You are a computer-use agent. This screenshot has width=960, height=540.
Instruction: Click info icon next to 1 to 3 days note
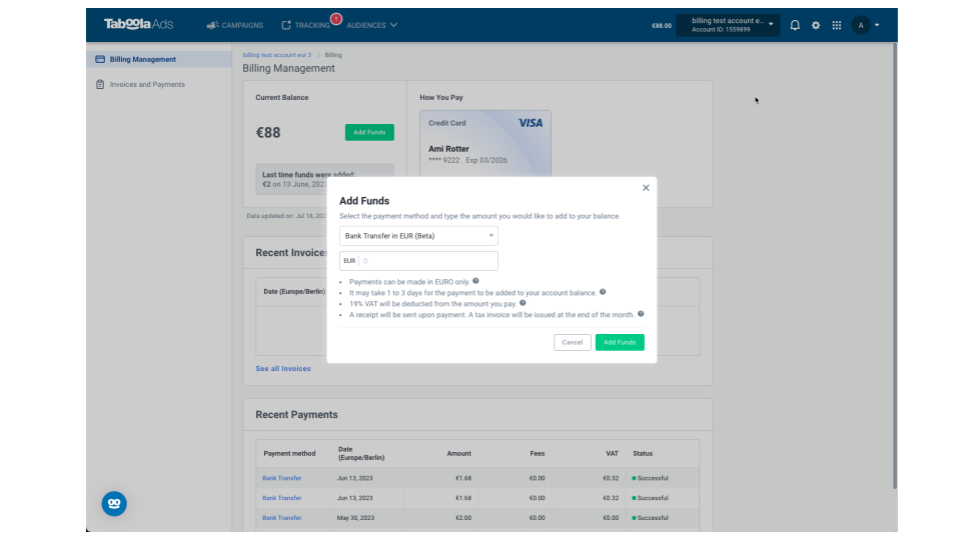click(x=602, y=292)
